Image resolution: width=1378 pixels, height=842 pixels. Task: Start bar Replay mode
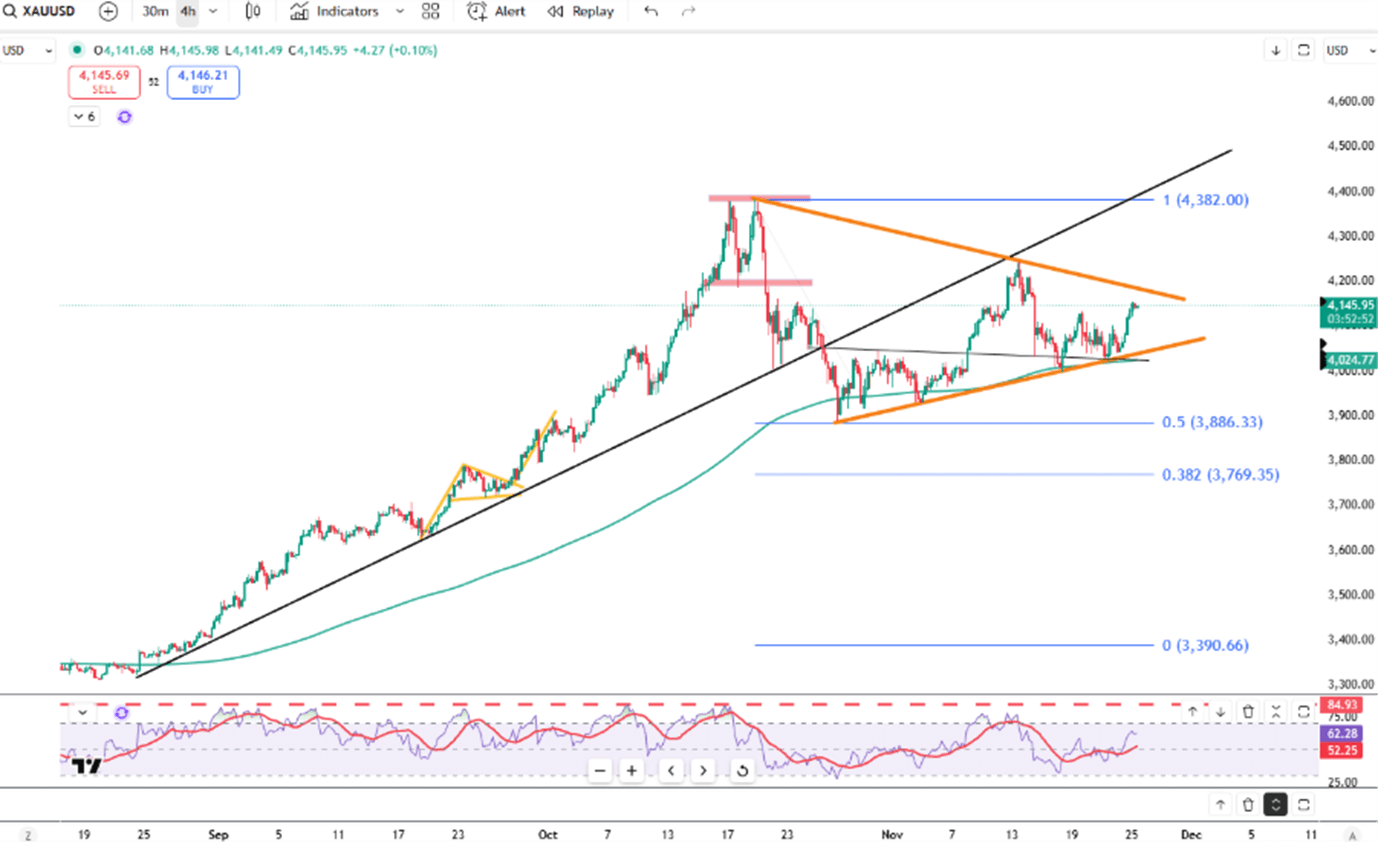coord(580,12)
